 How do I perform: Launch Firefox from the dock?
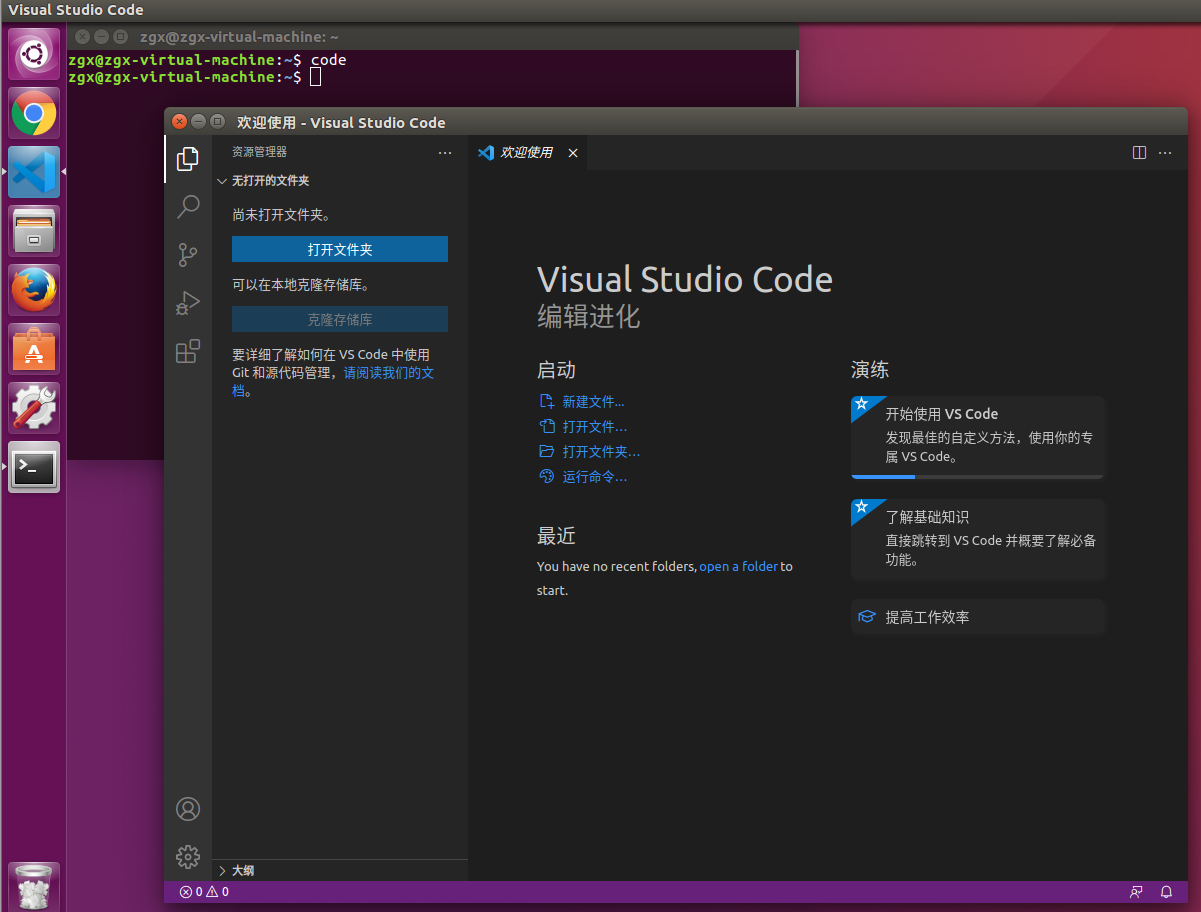(x=34, y=290)
